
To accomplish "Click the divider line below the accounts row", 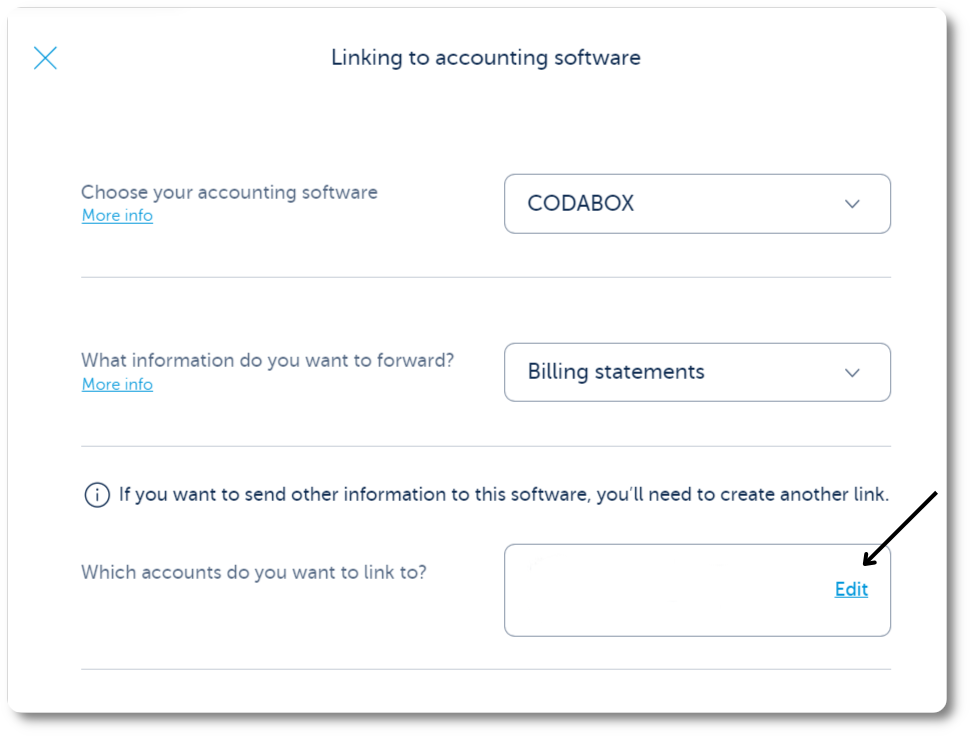I will [486, 669].
